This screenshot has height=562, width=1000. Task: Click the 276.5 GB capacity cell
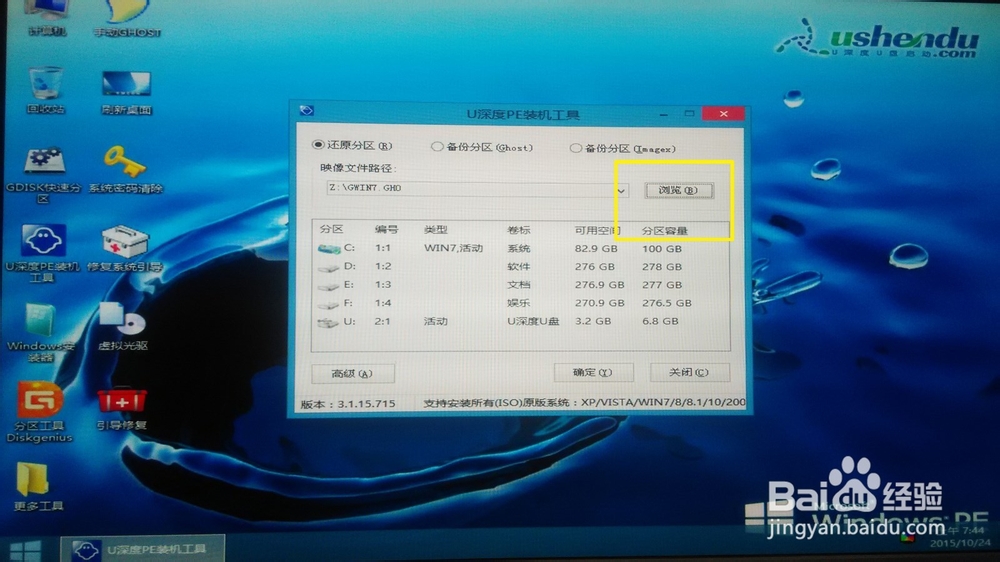tap(666, 303)
